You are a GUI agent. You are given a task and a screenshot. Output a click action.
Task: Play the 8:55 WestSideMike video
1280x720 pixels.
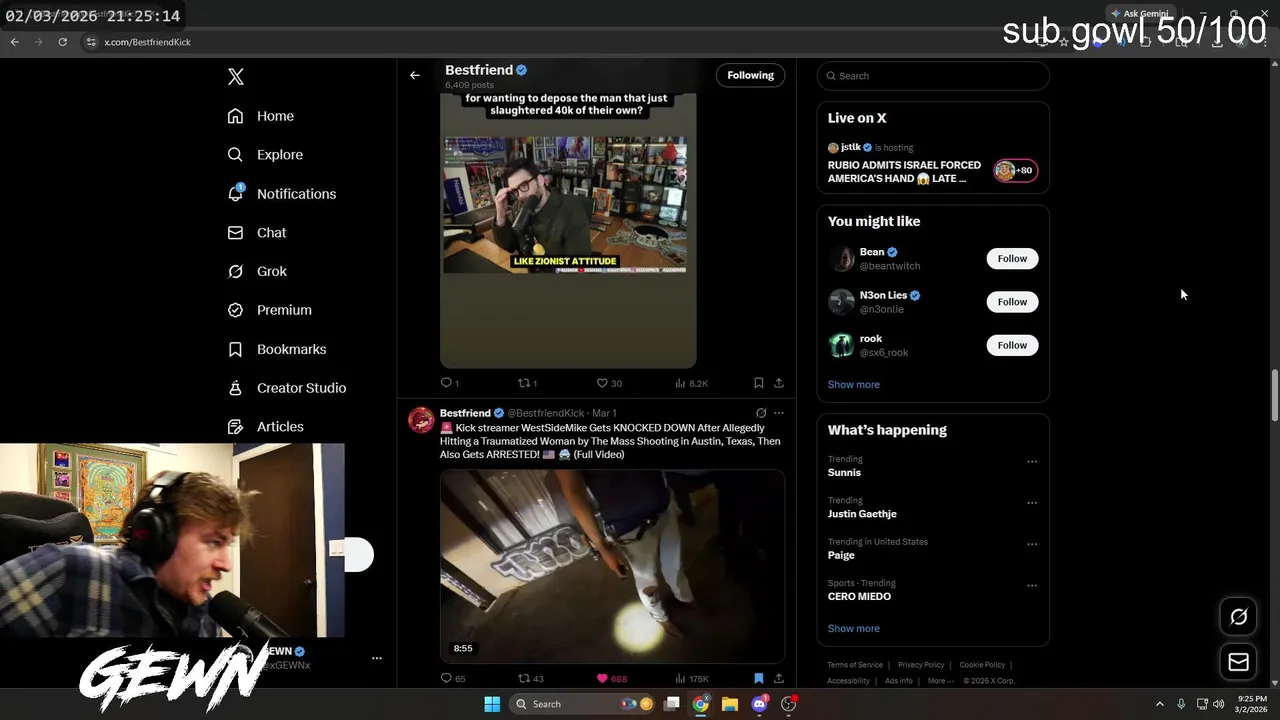click(x=612, y=566)
